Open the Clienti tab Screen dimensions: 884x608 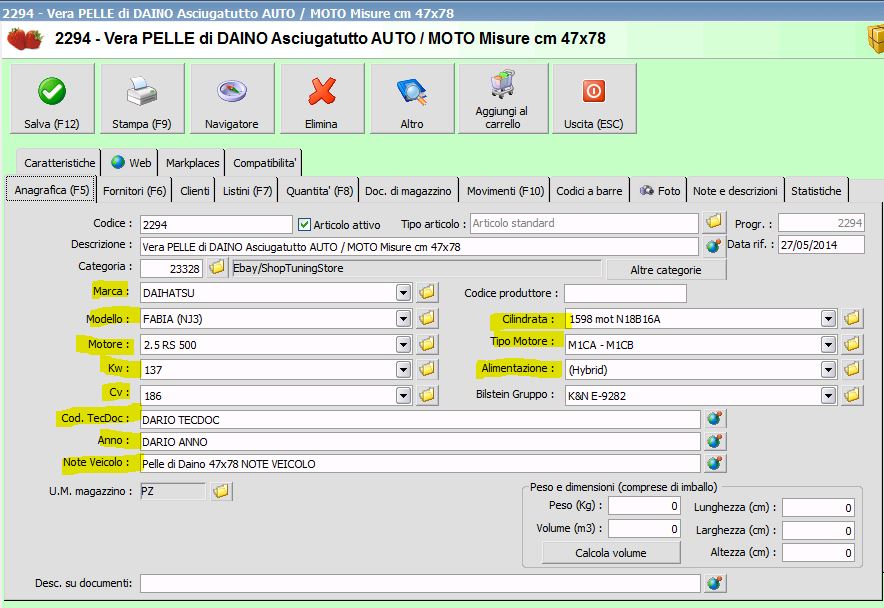(x=195, y=191)
